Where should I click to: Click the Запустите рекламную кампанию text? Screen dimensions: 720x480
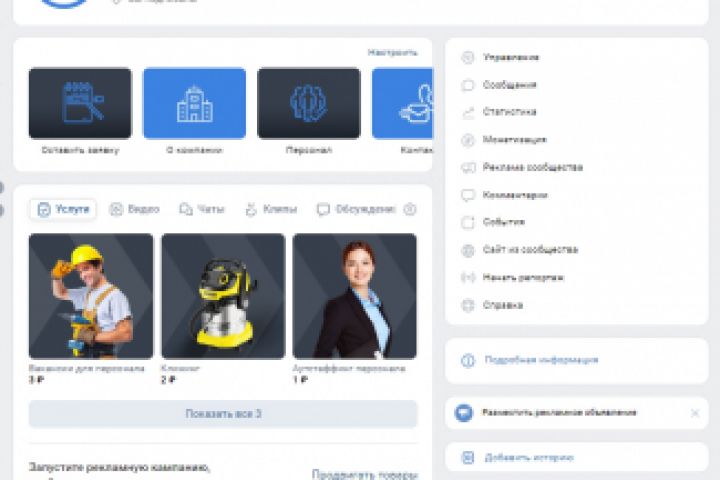pyautogui.click(x=119, y=468)
